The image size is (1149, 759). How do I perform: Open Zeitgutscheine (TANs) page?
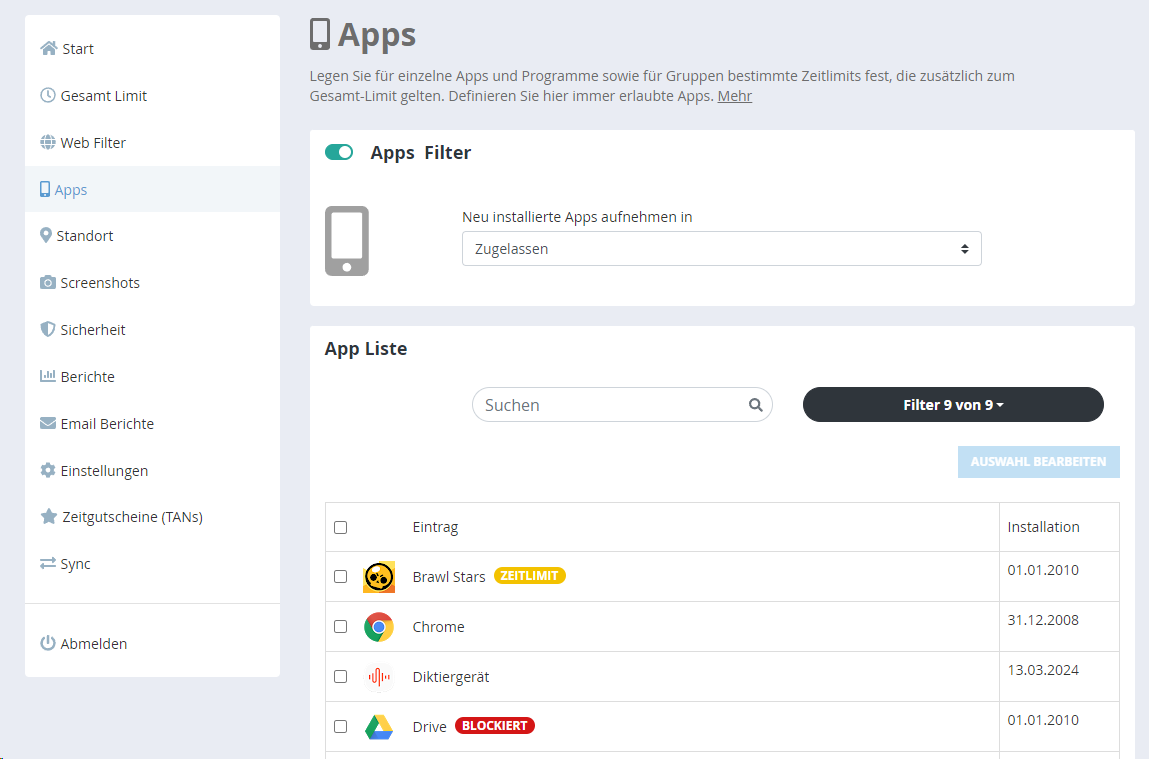152,517
